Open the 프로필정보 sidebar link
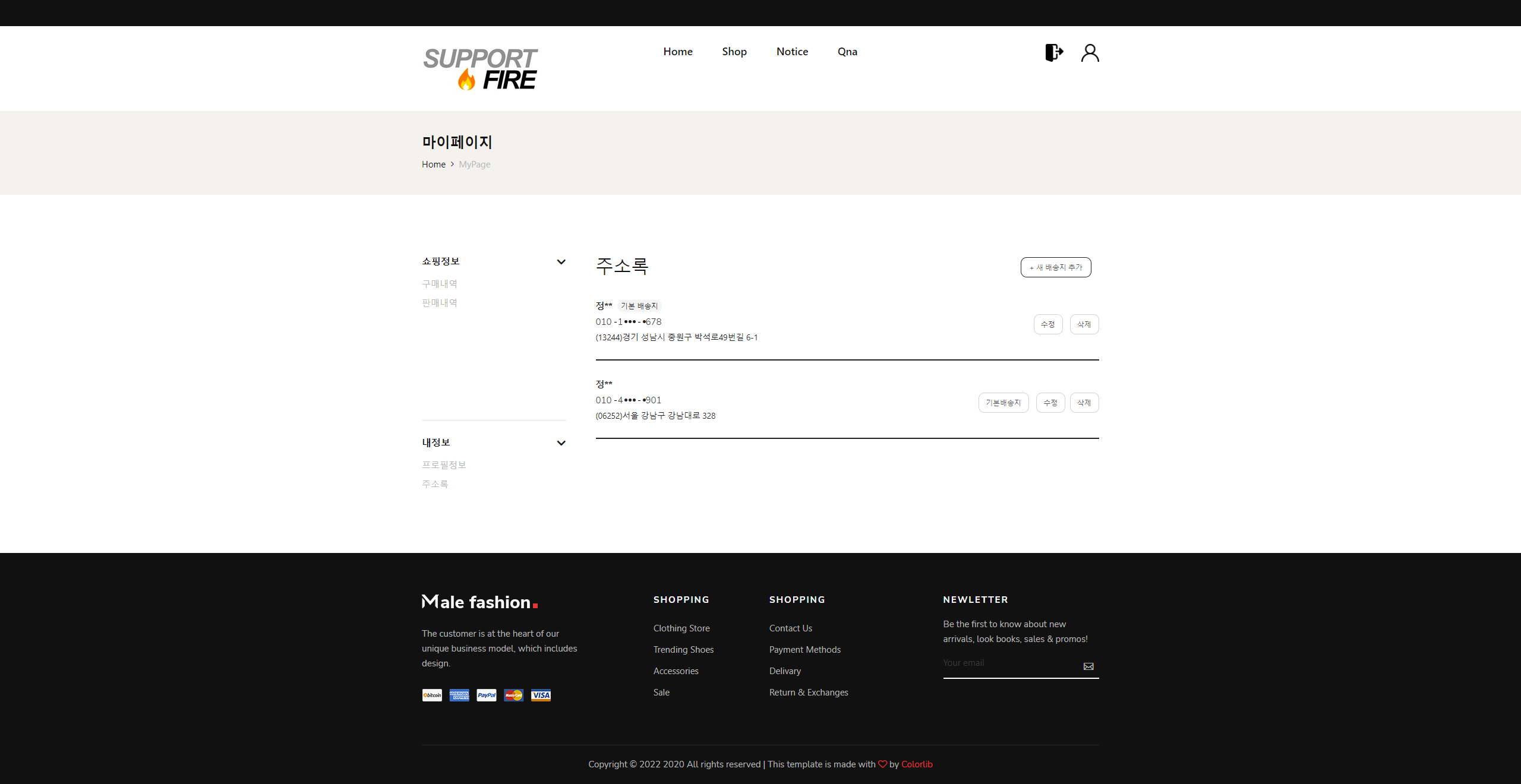This screenshot has width=1521, height=784. pyautogui.click(x=444, y=464)
